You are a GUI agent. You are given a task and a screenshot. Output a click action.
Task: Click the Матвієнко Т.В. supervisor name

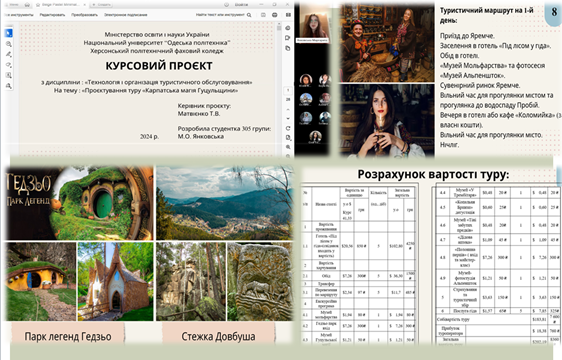199,114
